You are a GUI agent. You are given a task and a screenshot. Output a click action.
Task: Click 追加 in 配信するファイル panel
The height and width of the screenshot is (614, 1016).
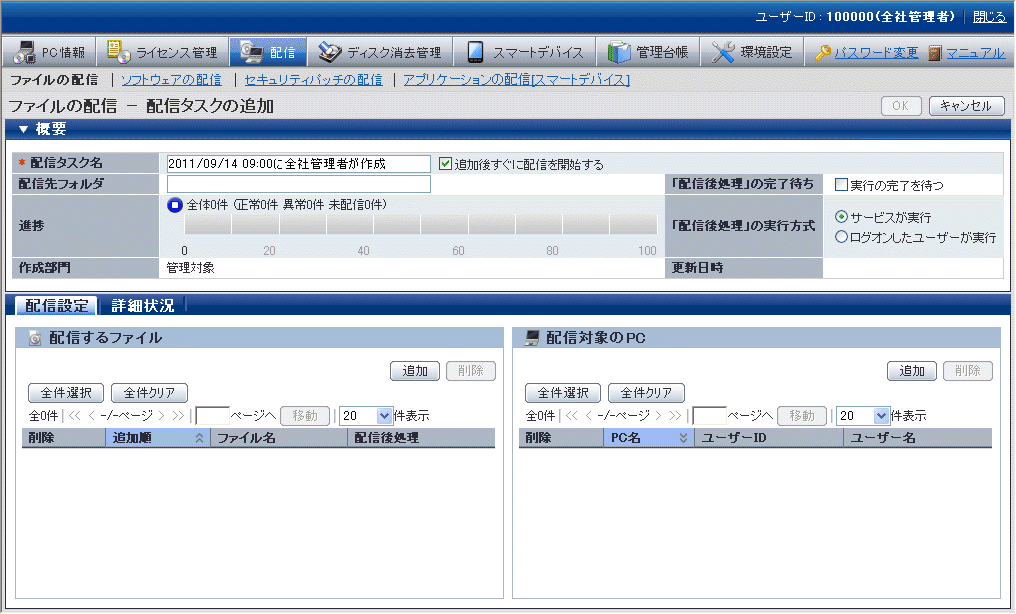tap(415, 370)
